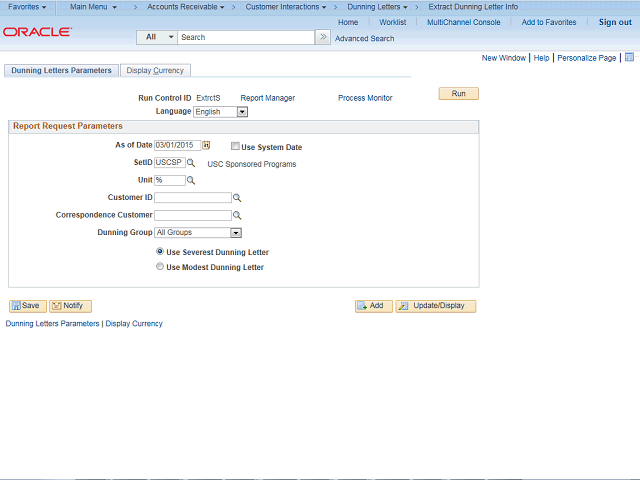The width and height of the screenshot is (640, 480).
Task: Open the Worklist link
Action: tap(392, 22)
